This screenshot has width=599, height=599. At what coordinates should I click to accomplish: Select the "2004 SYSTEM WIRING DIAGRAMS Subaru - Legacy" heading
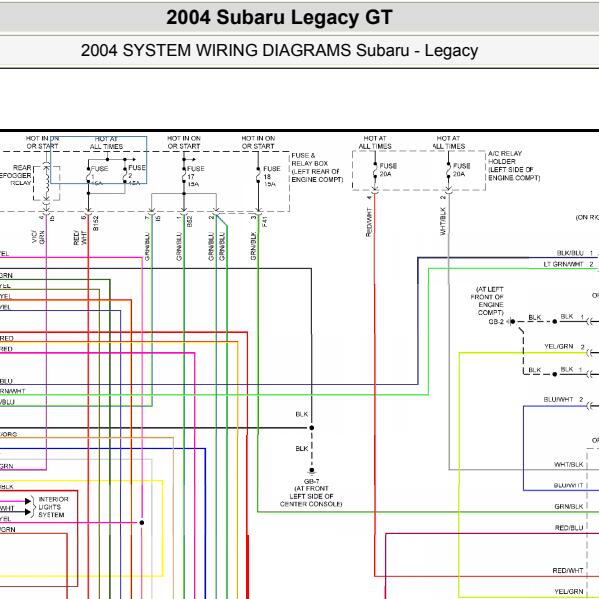pos(279,50)
